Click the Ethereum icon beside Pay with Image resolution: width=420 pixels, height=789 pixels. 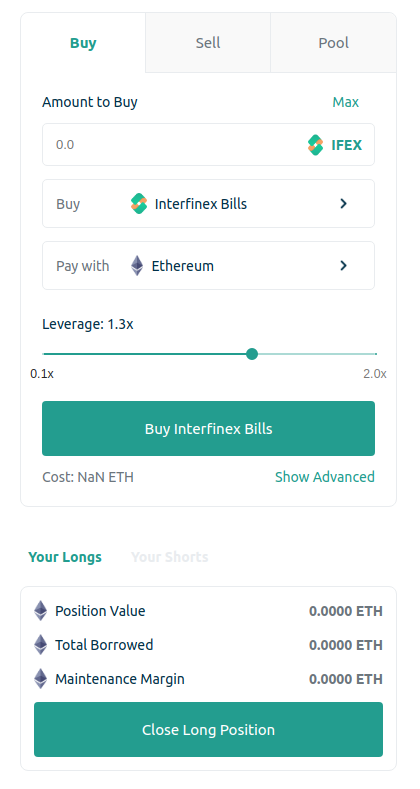[137, 266]
